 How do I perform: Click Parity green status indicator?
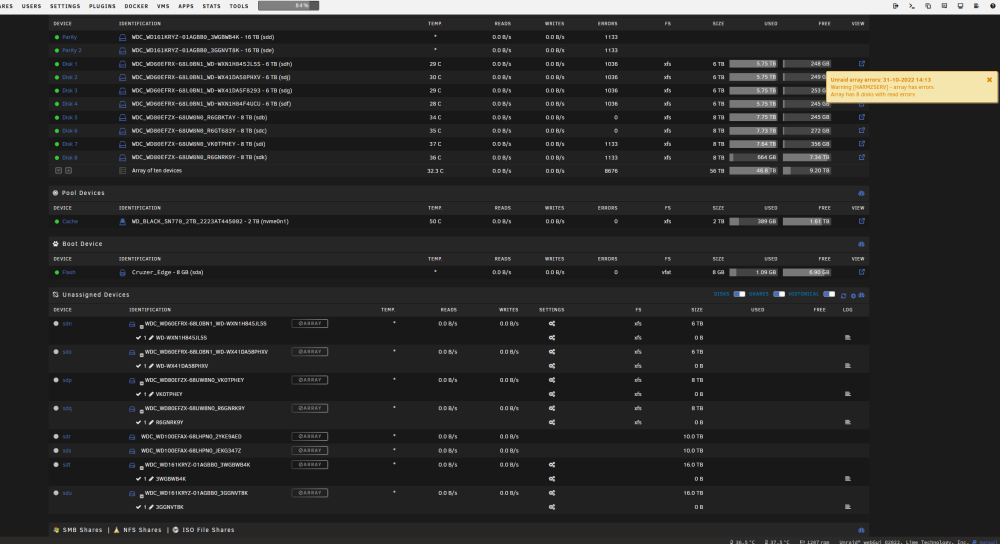(57, 37)
